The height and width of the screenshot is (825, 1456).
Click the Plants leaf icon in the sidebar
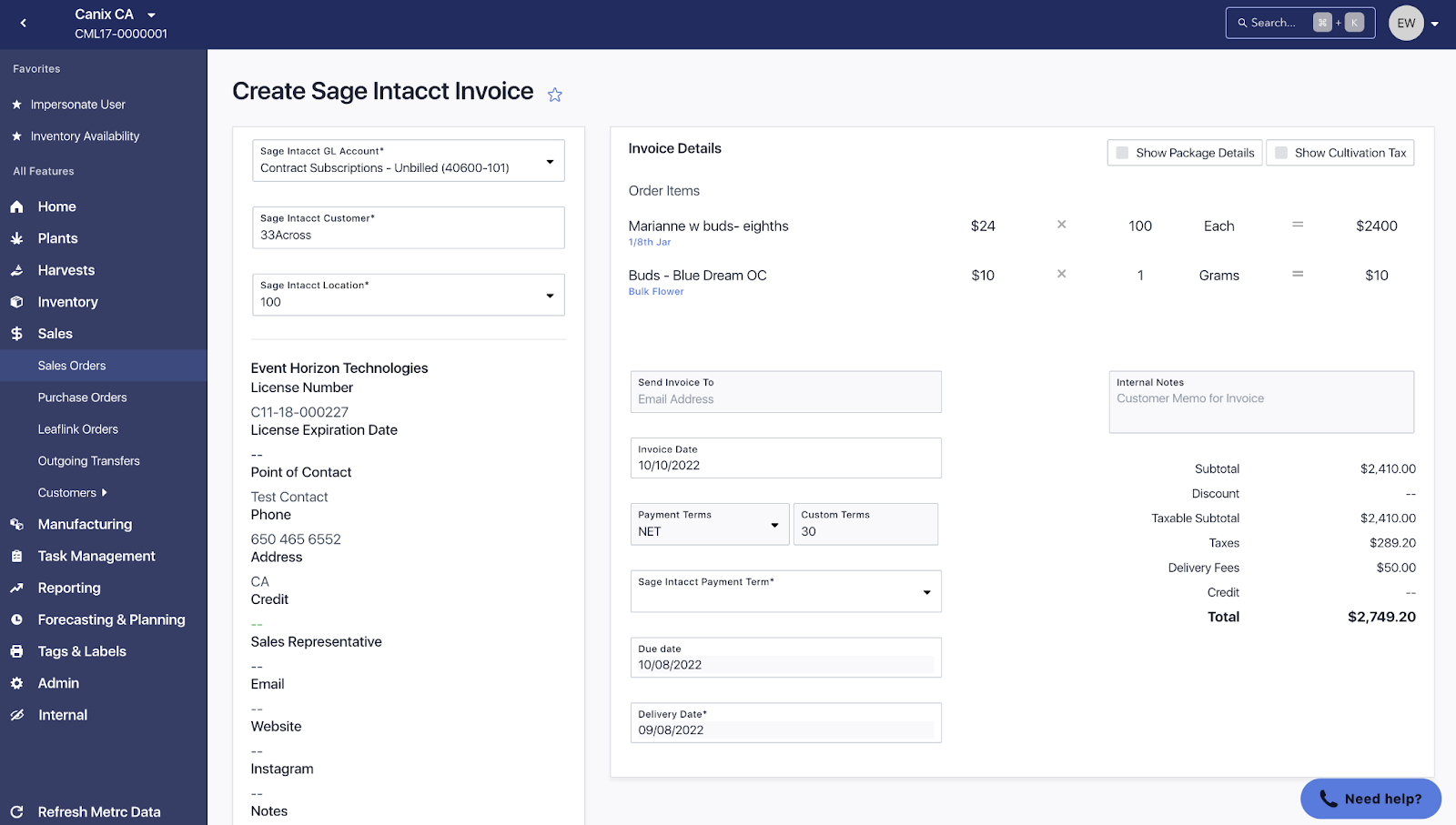[x=16, y=238]
